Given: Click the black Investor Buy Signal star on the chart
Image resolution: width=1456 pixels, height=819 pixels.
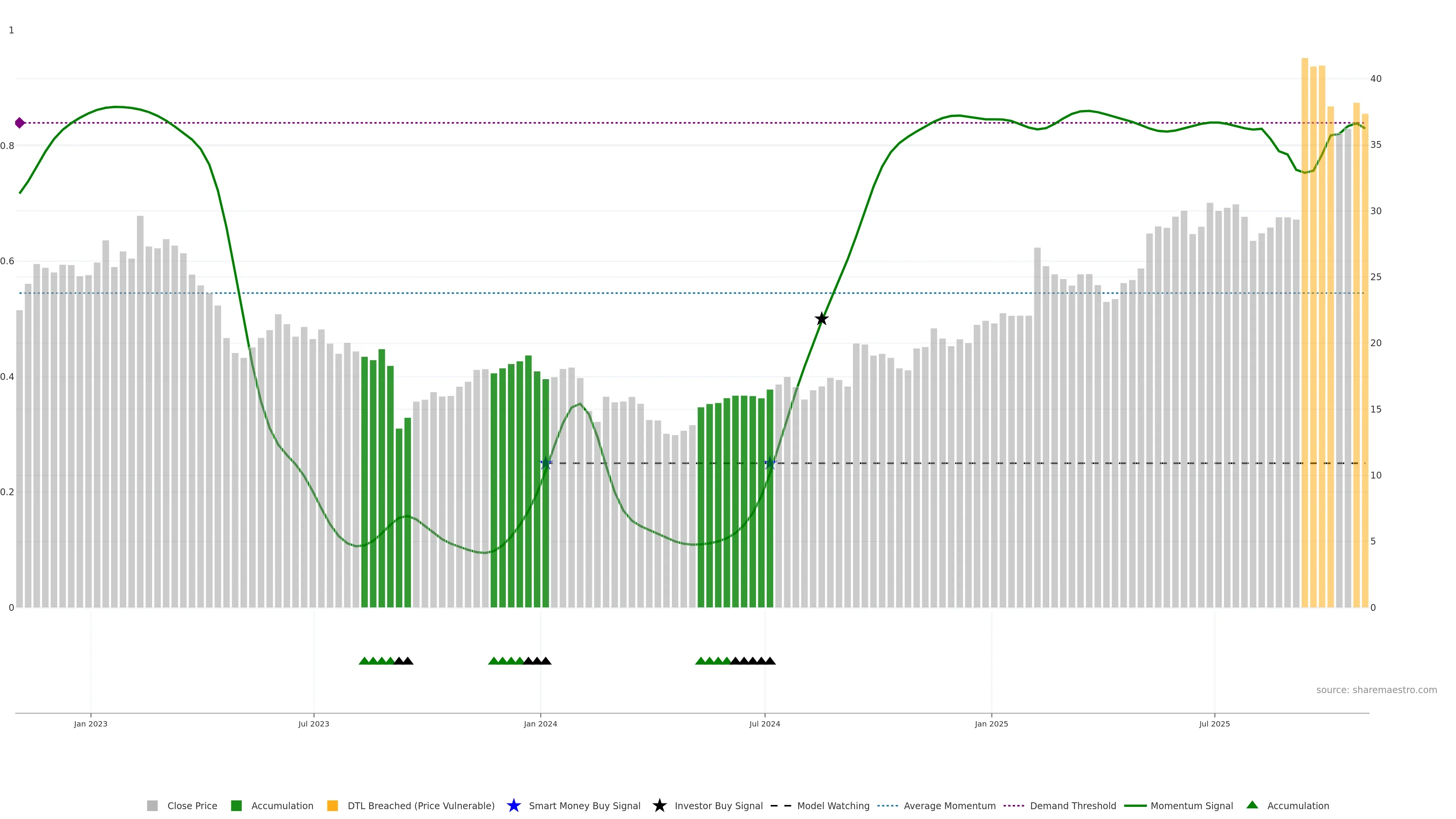Looking at the screenshot, I should (x=821, y=319).
